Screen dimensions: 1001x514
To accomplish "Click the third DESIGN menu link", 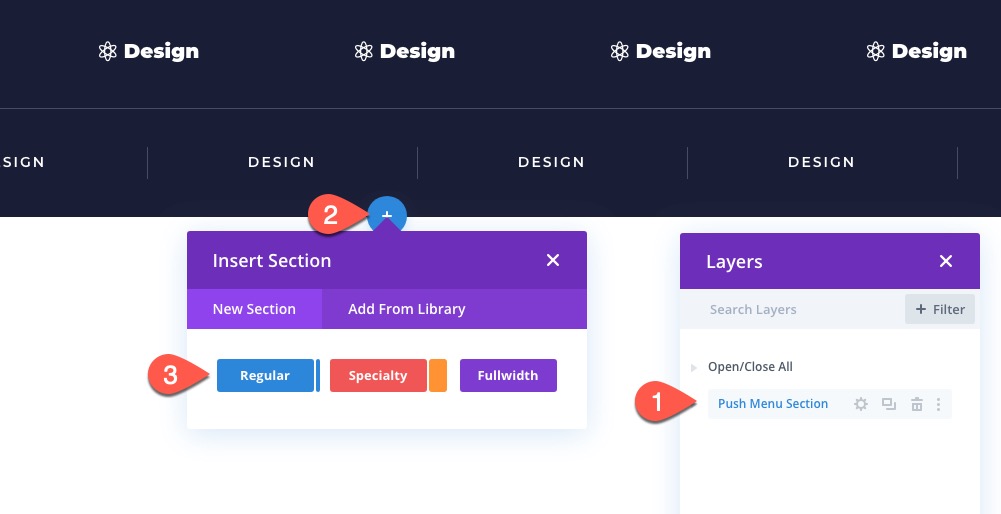I will click(552, 162).
